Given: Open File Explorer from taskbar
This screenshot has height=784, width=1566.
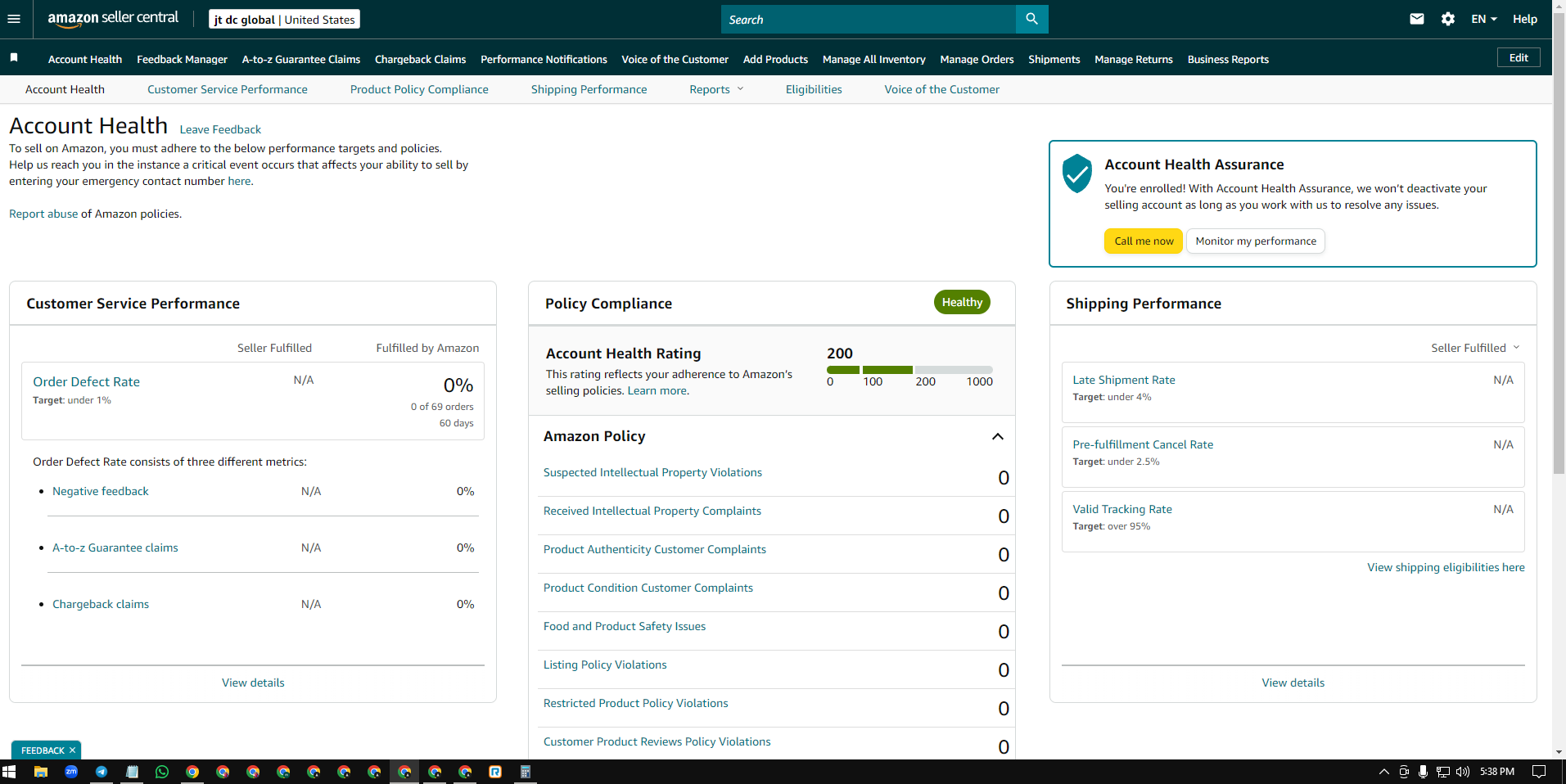Looking at the screenshot, I should (x=40, y=772).
